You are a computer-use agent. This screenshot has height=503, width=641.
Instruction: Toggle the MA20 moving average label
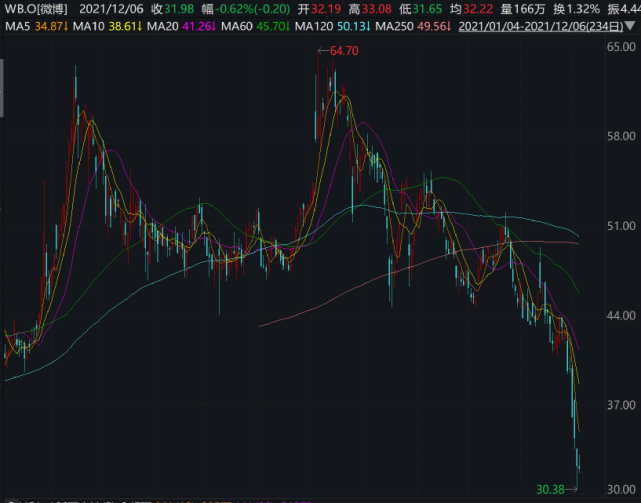coord(163,27)
